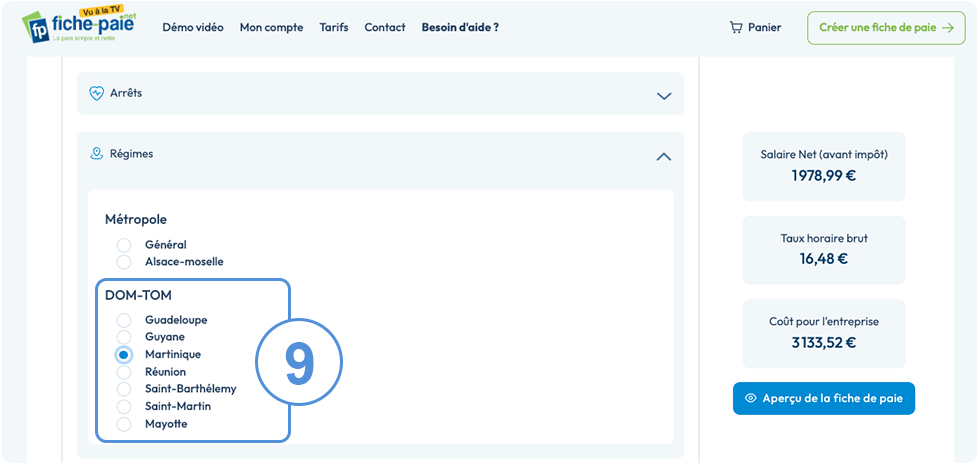980x466 pixels.
Task: Click the Taux horaire brut label
Action: [824, 238]
